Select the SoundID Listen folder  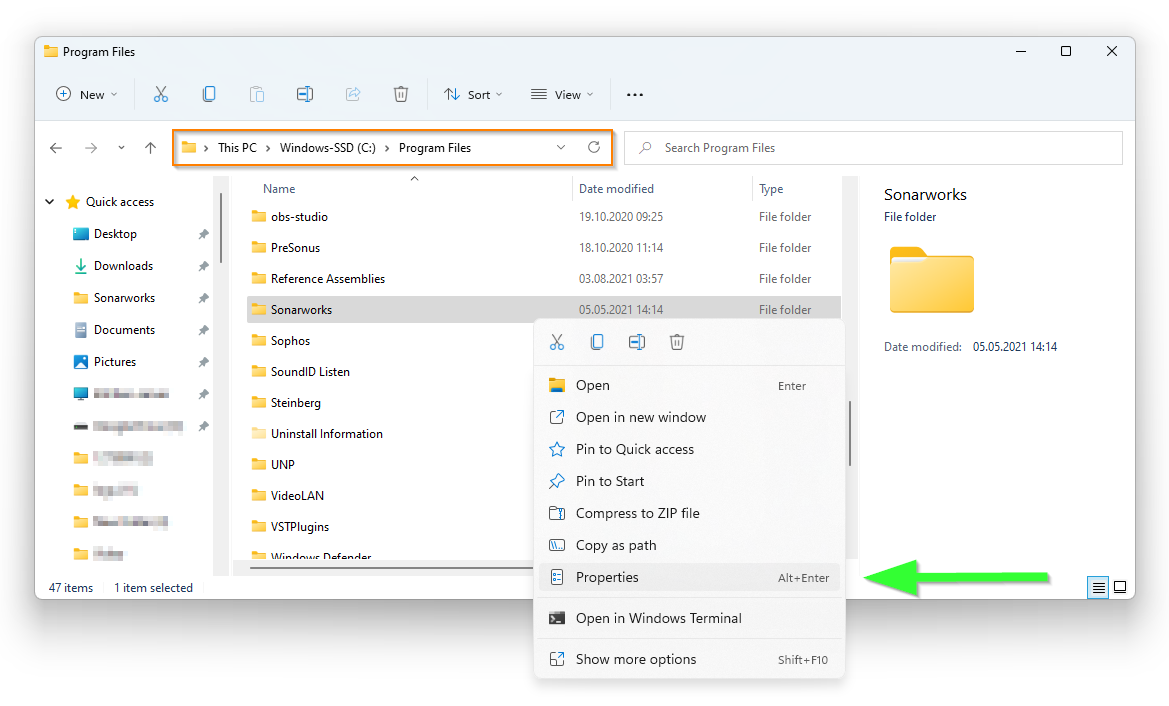tap(391, 372)
